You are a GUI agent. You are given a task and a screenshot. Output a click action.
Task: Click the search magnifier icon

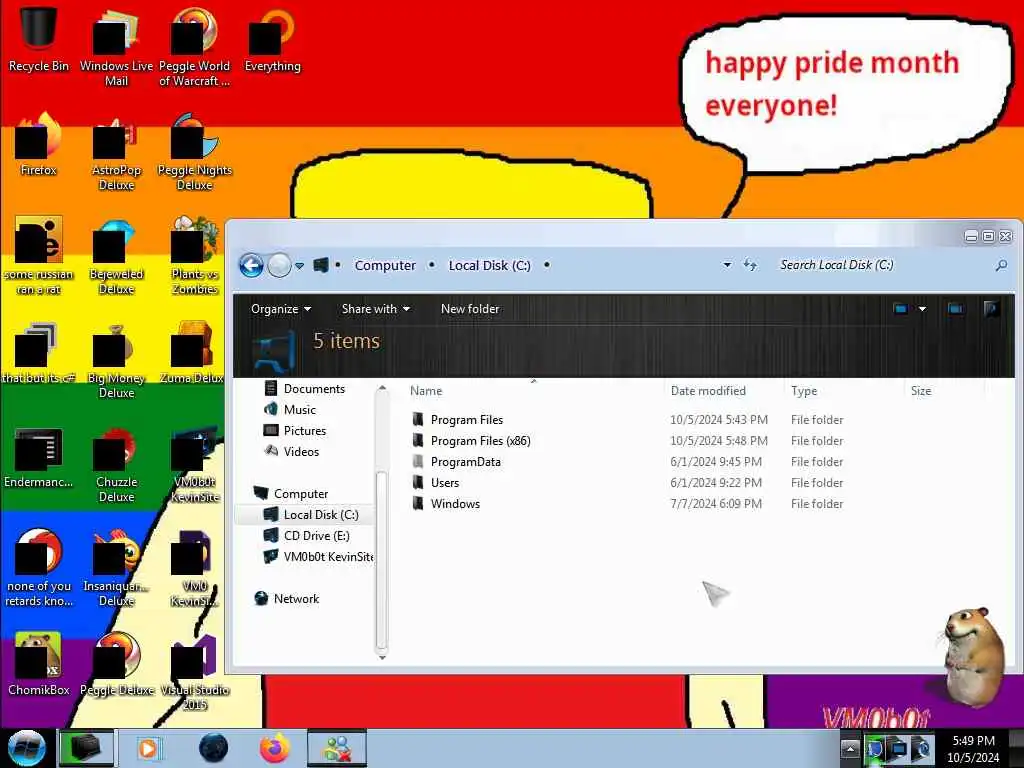pos(1001,265)
